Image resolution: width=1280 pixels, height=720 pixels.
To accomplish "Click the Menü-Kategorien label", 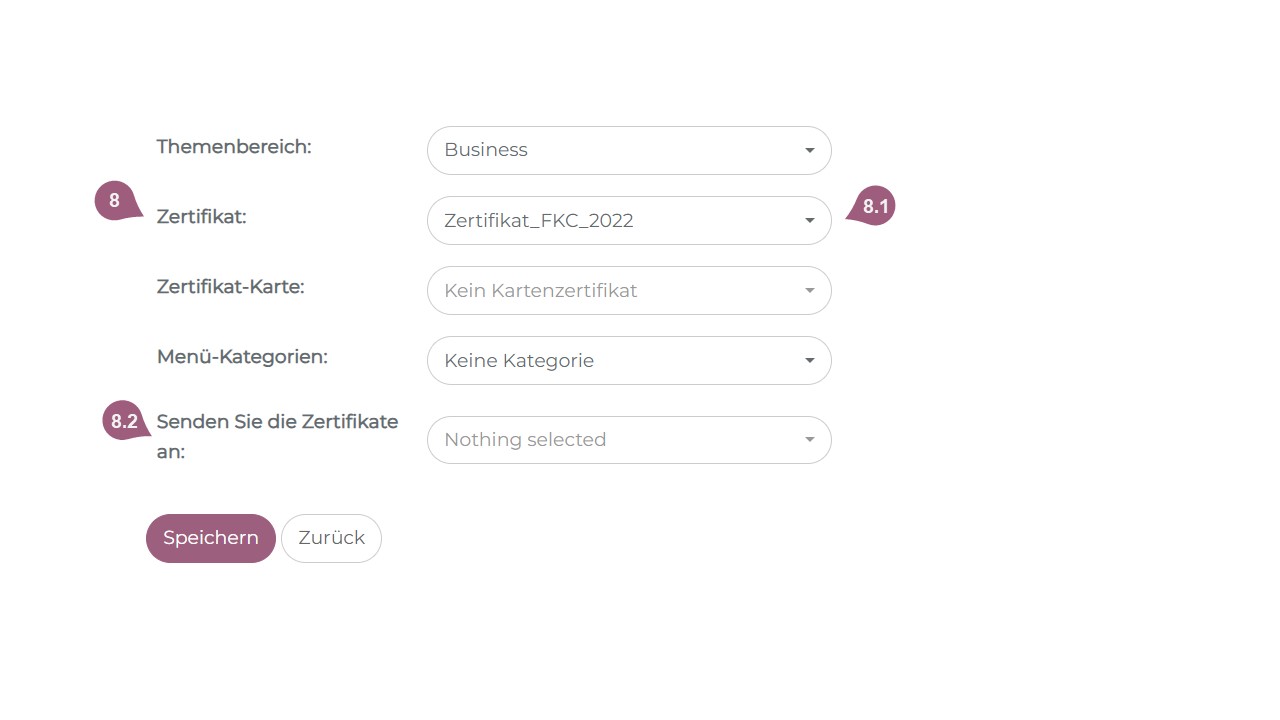I will pyautogui.click(x=242, y=357).
